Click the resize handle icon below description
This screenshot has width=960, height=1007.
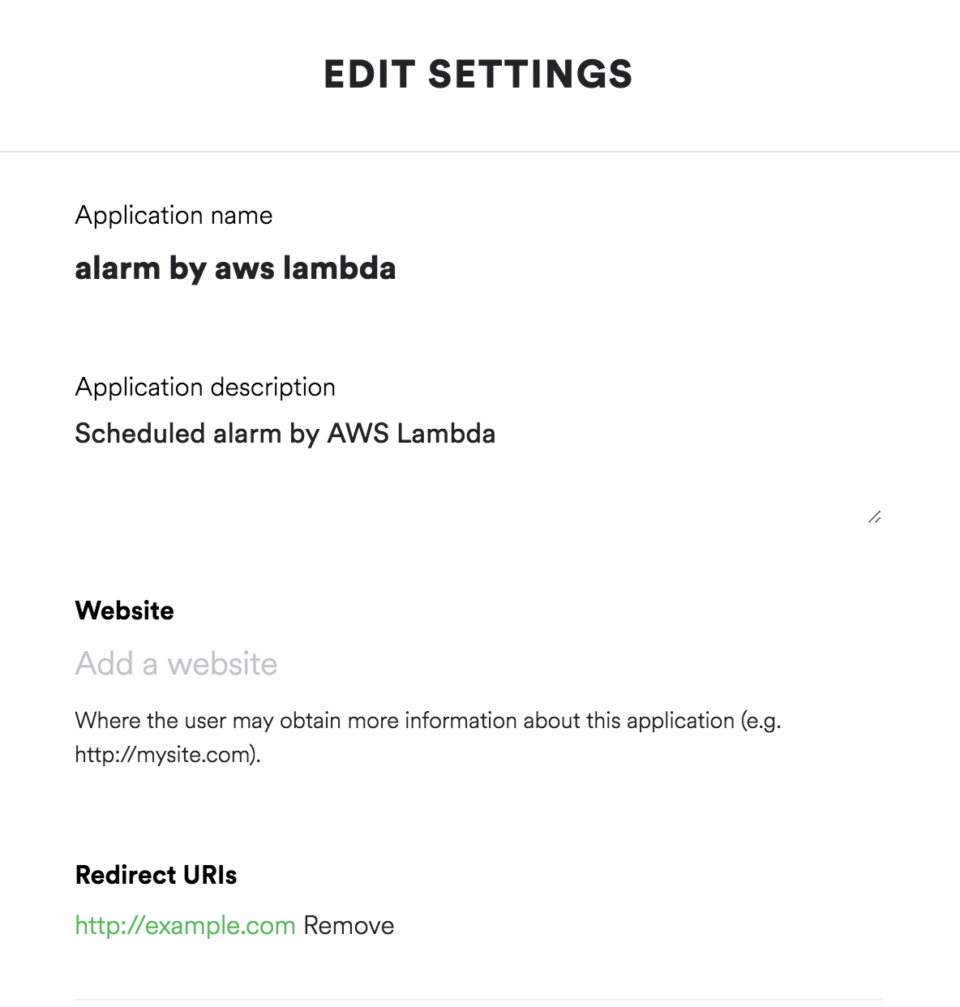point(875,516)
